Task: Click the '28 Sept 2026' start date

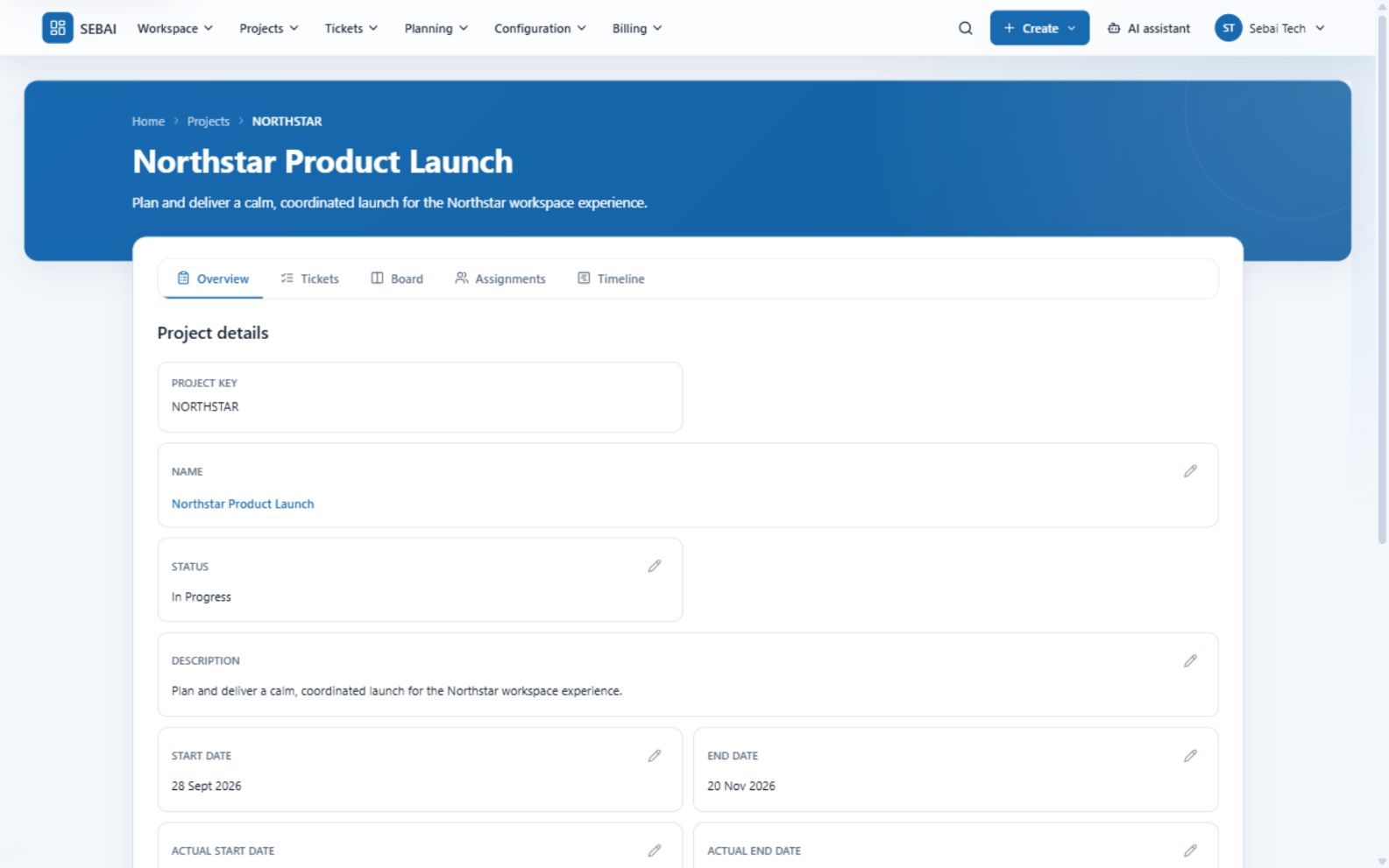Action: tap(206, 786)
